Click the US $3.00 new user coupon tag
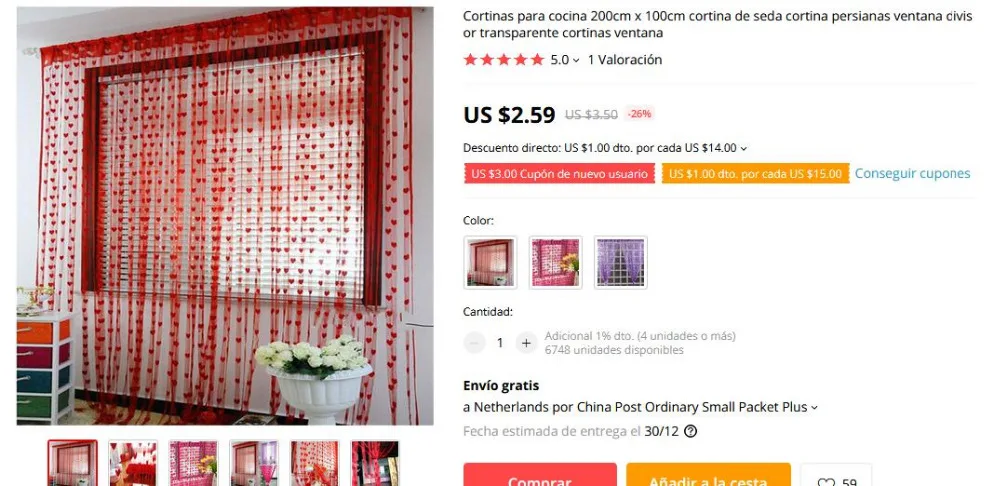 (559, 173)
